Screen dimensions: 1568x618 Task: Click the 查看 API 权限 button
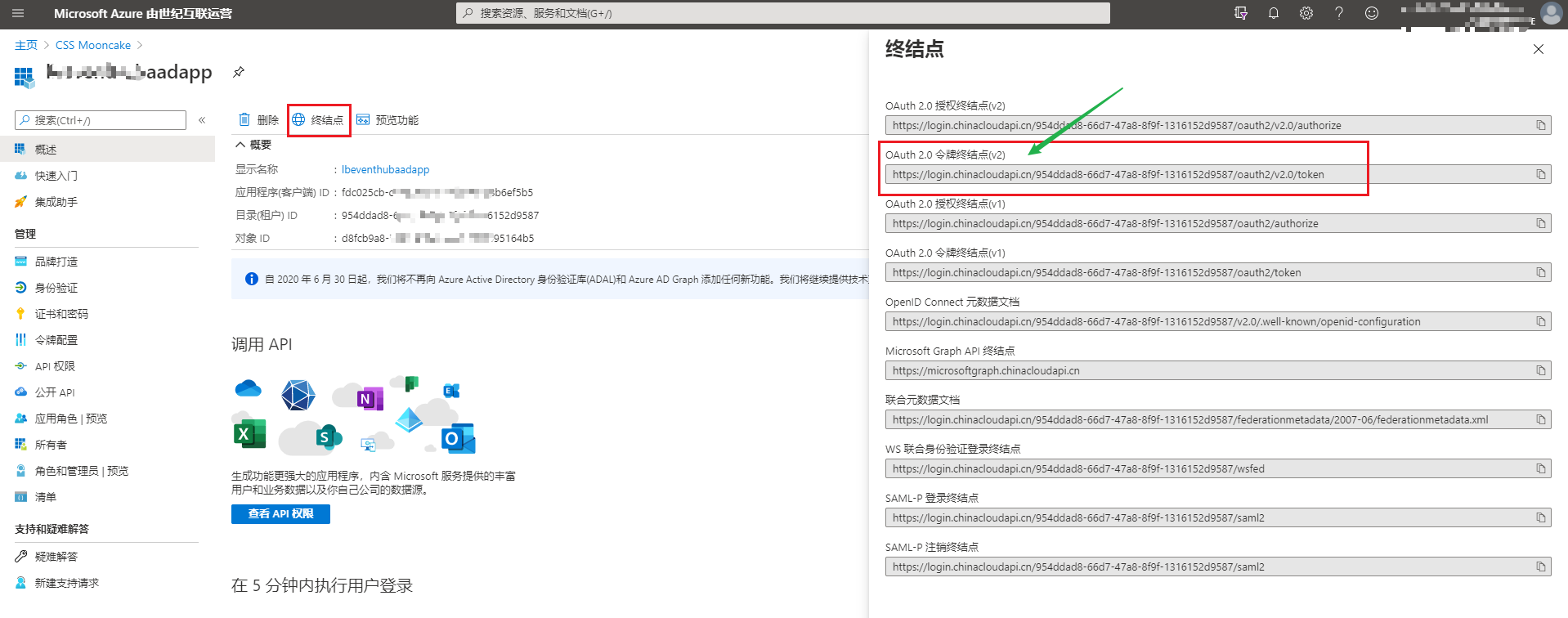(x=280, y=513)
